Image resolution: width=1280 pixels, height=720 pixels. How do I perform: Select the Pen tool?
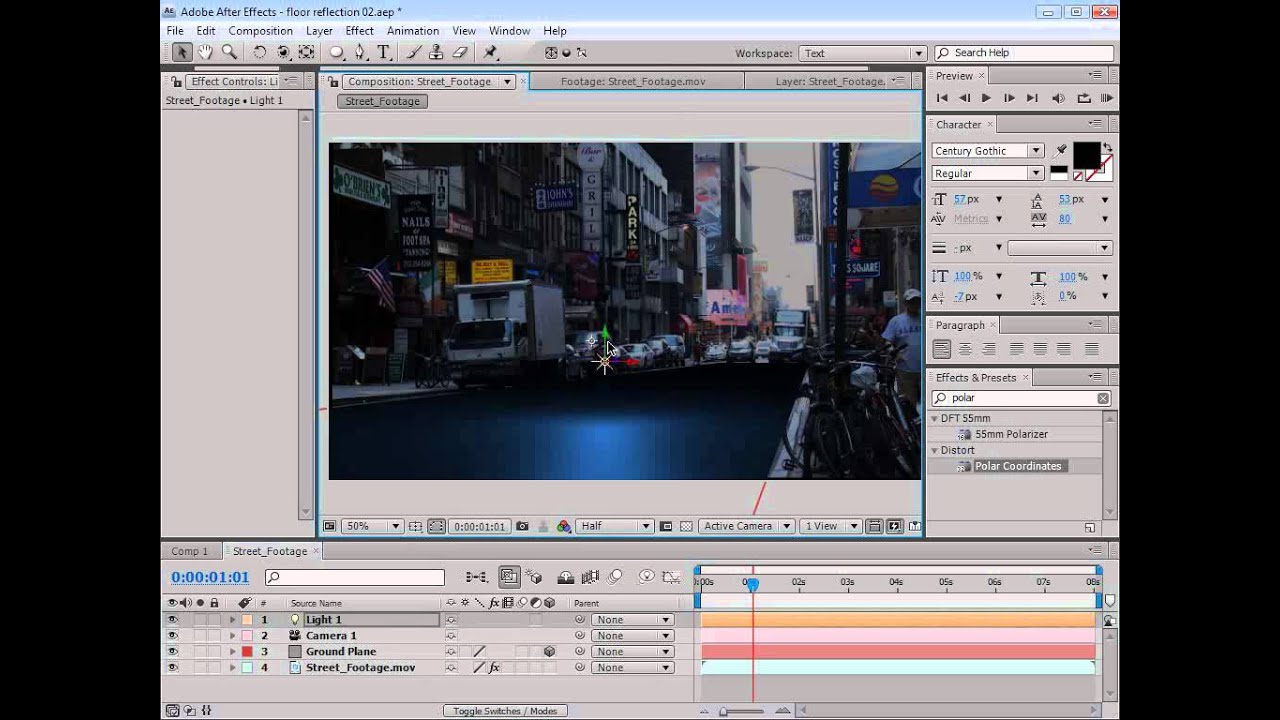pos(360,53)
